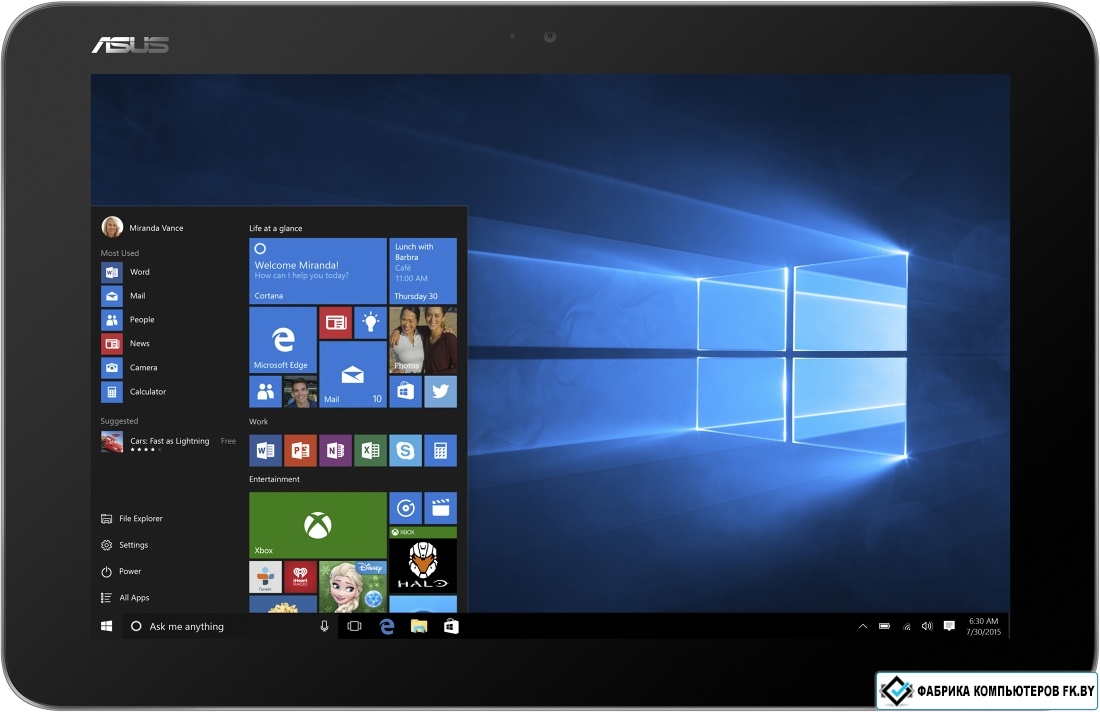The width and height of the screenshot is (1100, 712).
Task: Open the Mail tile with 10 messages
Action: coord(353,375)
